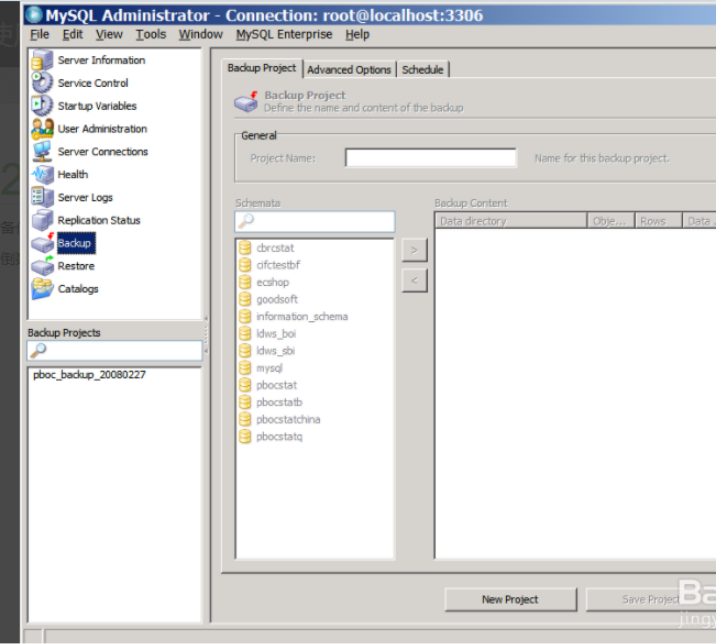This screenshot has width=716, height=644.
Task: Click the ldws_sbi database icon
Action: click(x=245, y=350)
